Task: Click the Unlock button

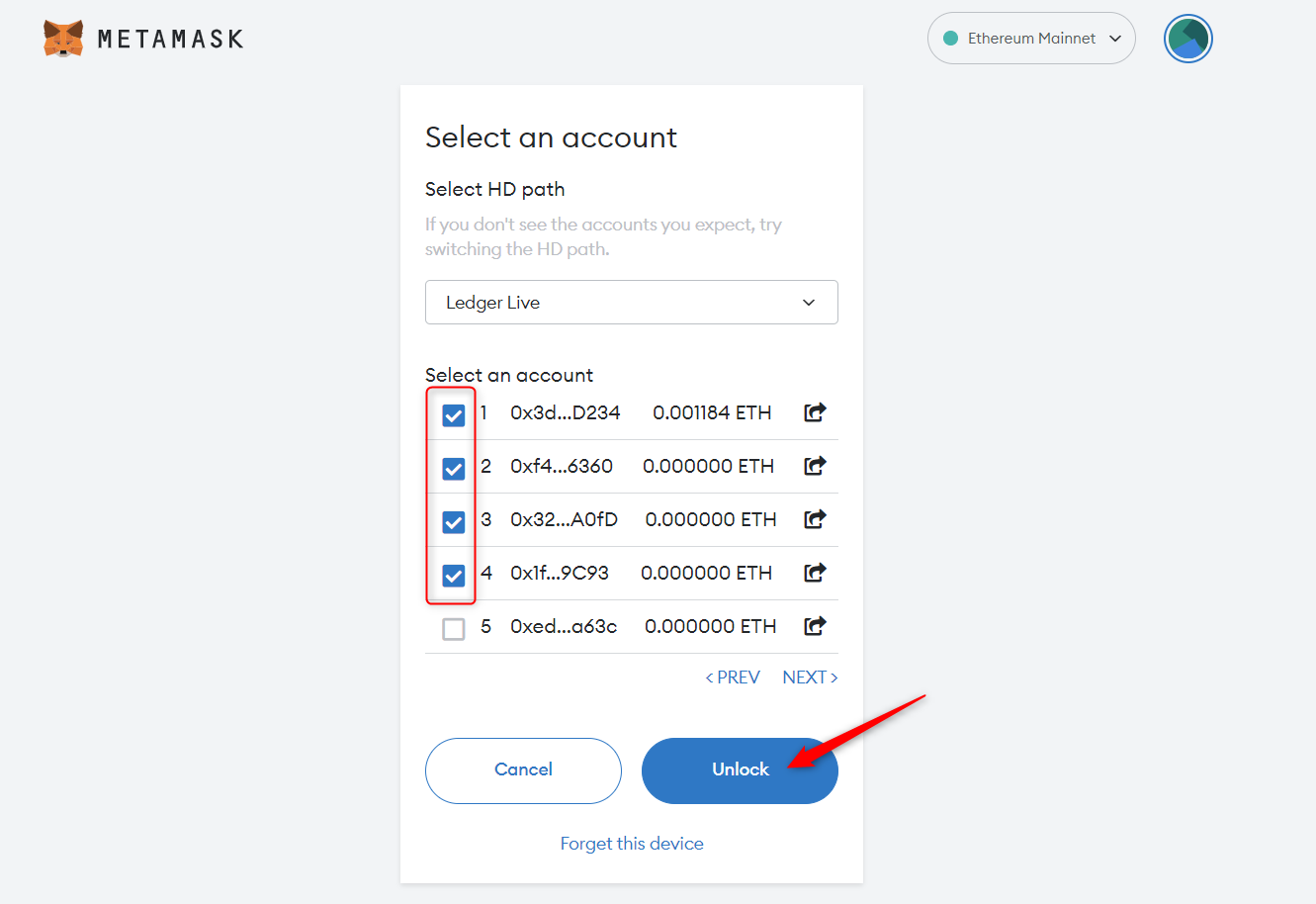Action: (x=740, y=770)
